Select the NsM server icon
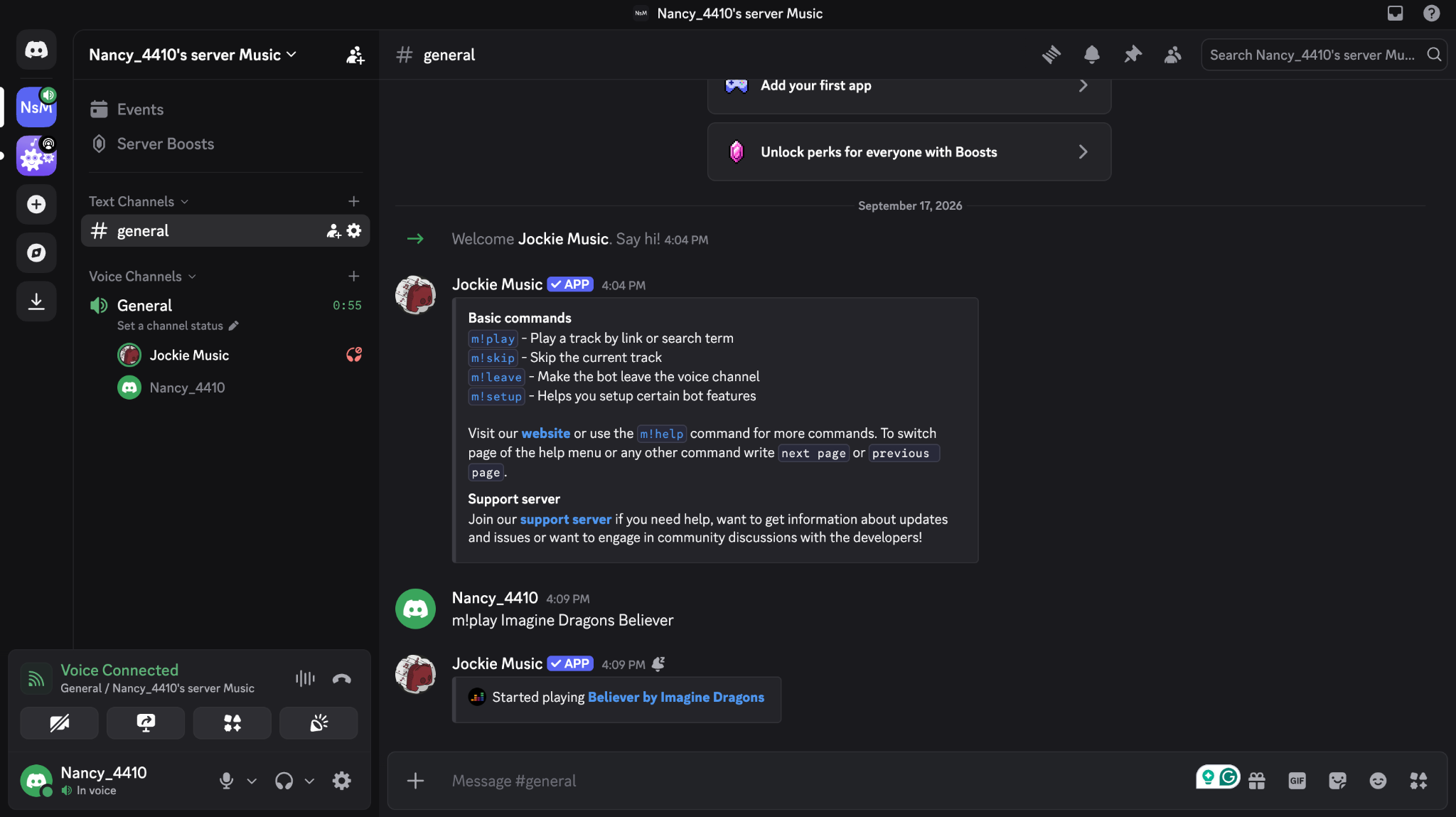 point(36,107)
